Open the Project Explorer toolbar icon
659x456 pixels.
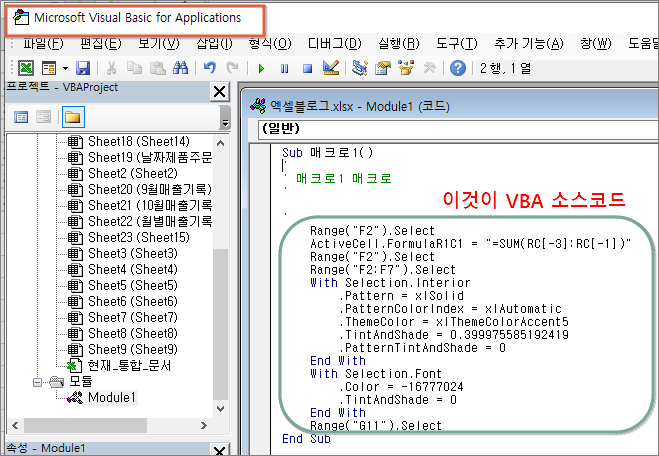pos(360,68)
